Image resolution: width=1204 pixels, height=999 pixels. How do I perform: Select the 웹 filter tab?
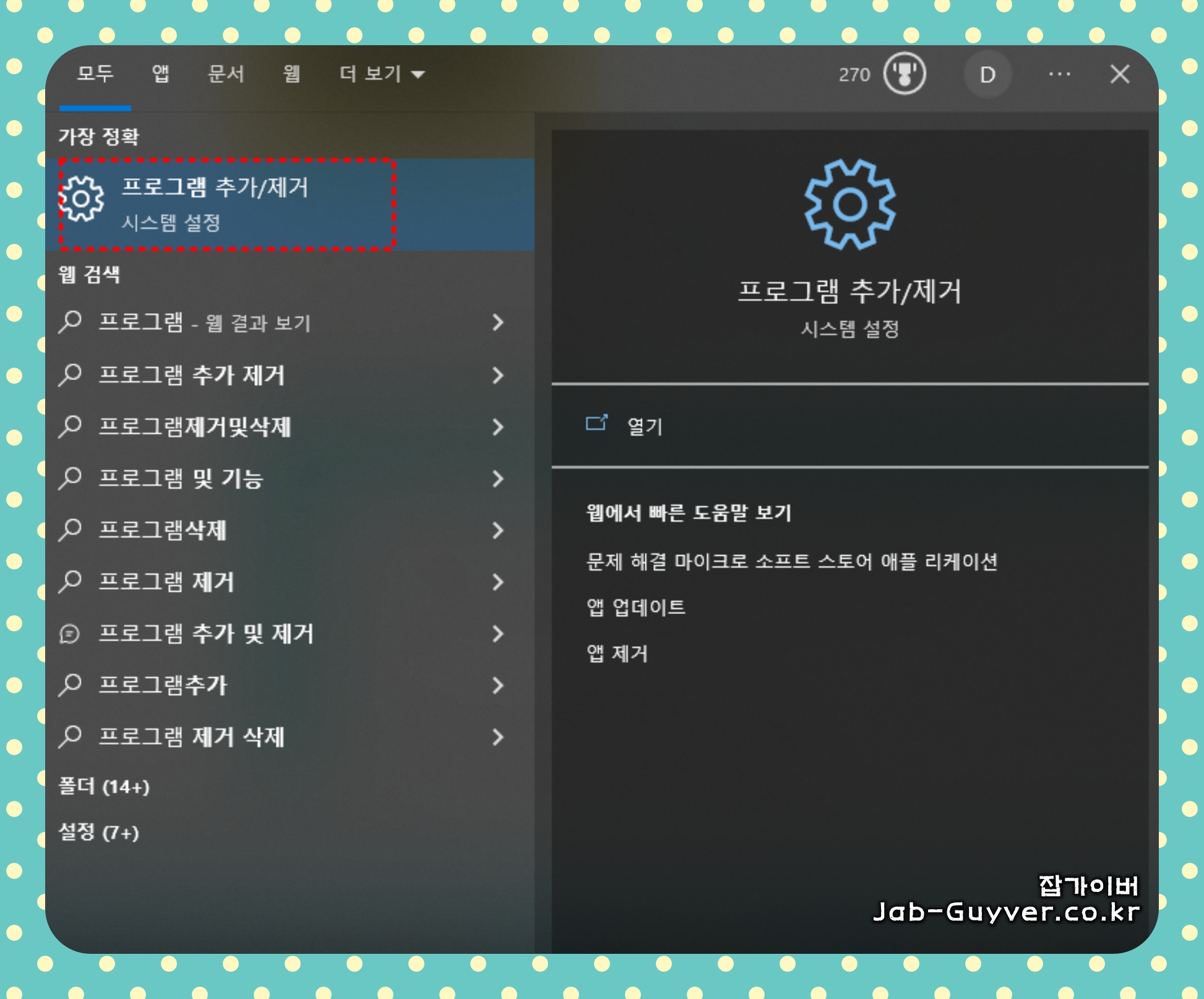291,74
